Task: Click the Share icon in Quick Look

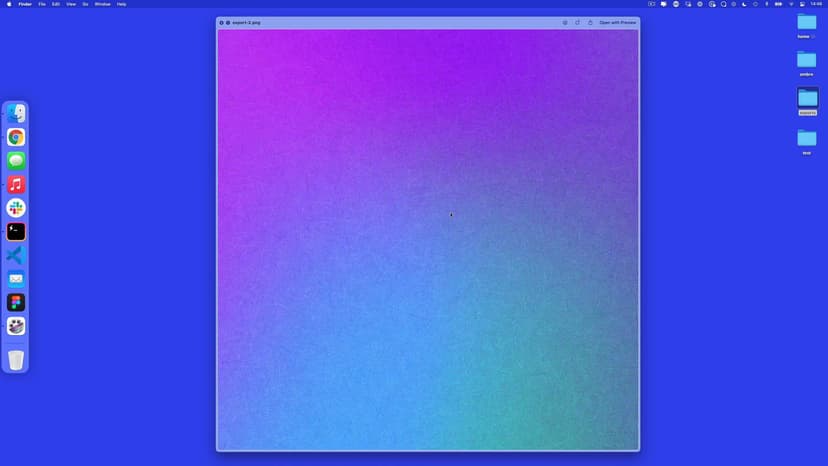Action: click(x=590, y=22)
